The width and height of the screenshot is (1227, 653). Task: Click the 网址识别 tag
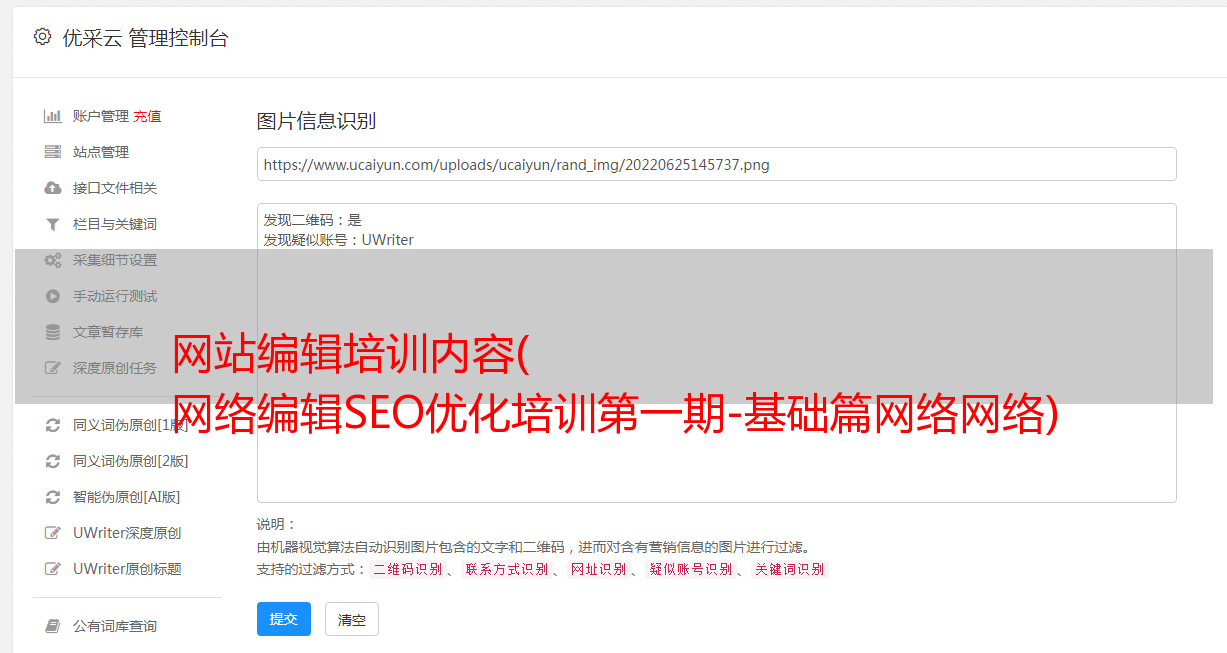pyautogui.click(x=598, y=569)
